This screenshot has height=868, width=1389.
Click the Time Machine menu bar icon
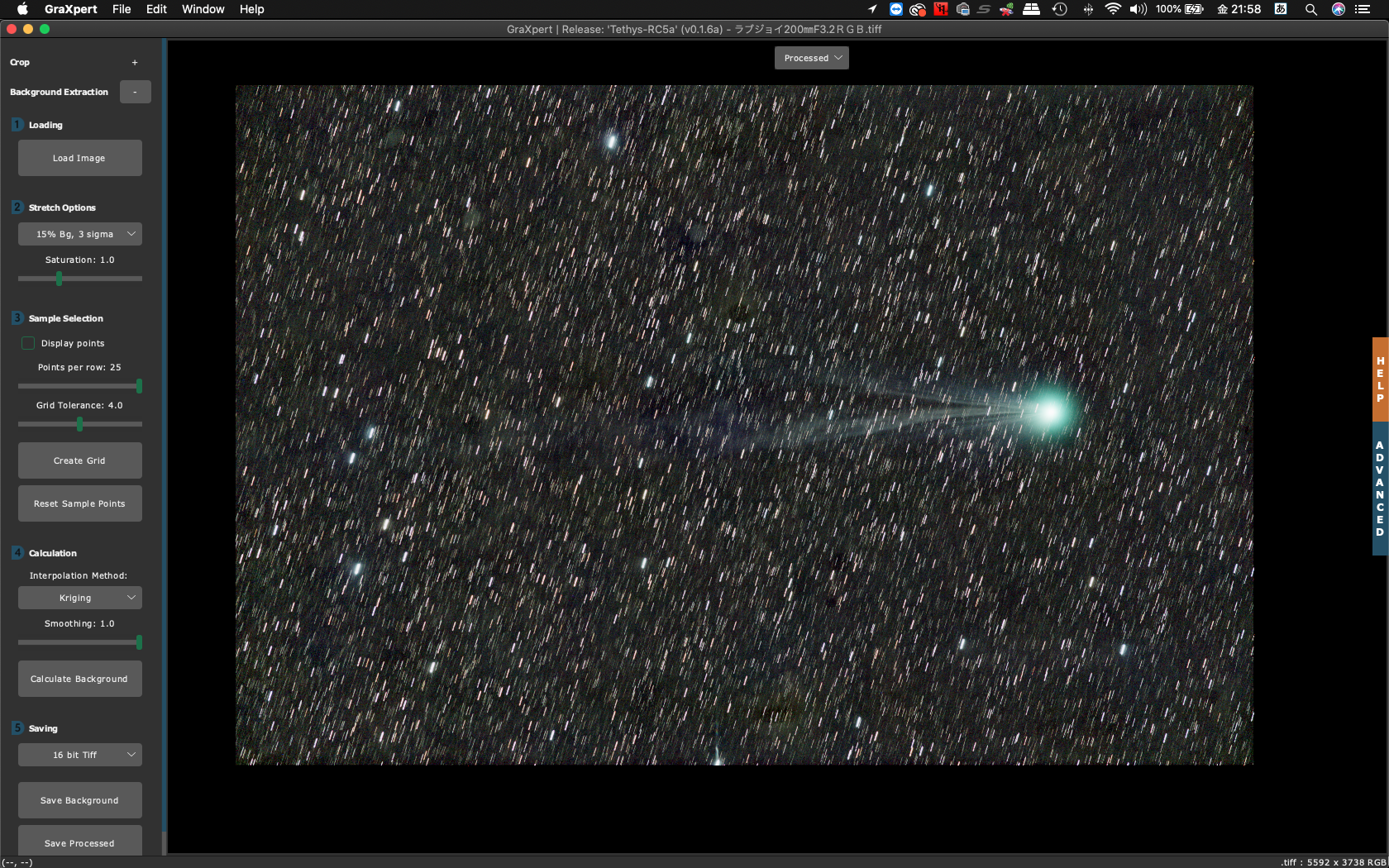pos(1060,9)
